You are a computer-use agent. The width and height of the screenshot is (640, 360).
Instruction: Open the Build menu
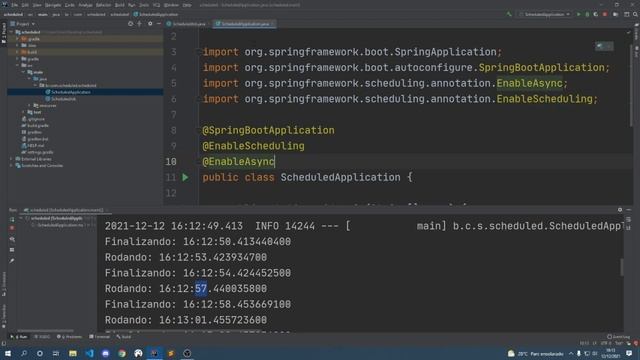120,5
